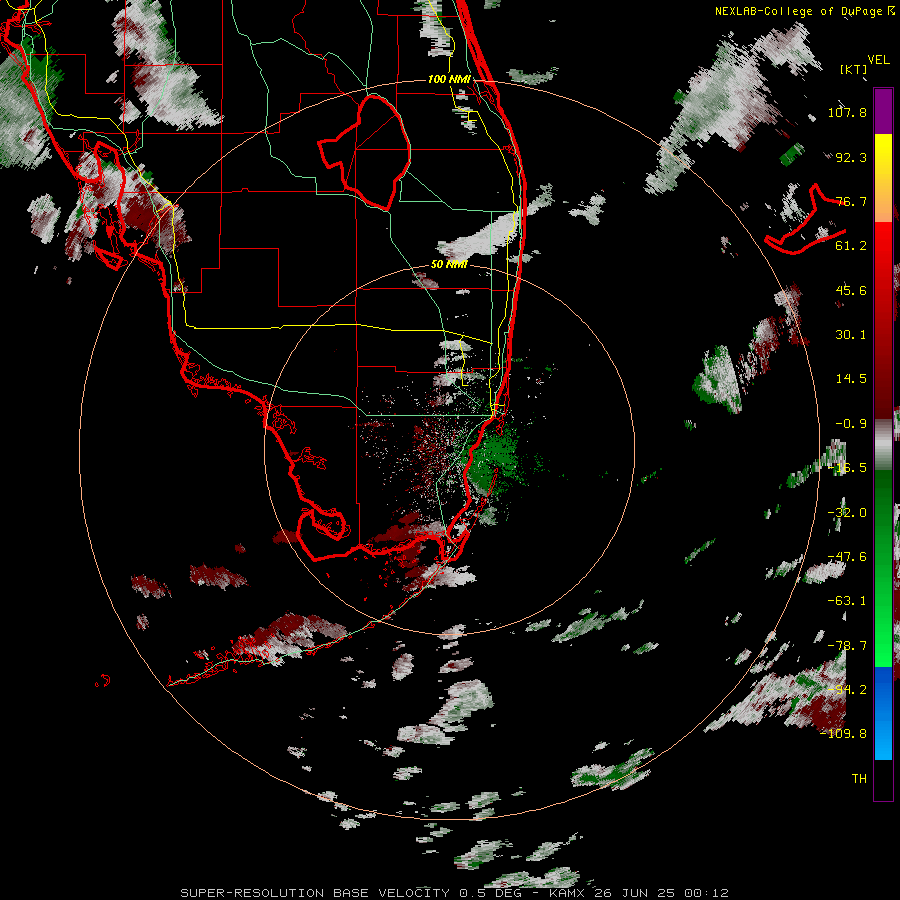
Task: Click the 45.6 velocity scale value
Action: coord(851,290)
